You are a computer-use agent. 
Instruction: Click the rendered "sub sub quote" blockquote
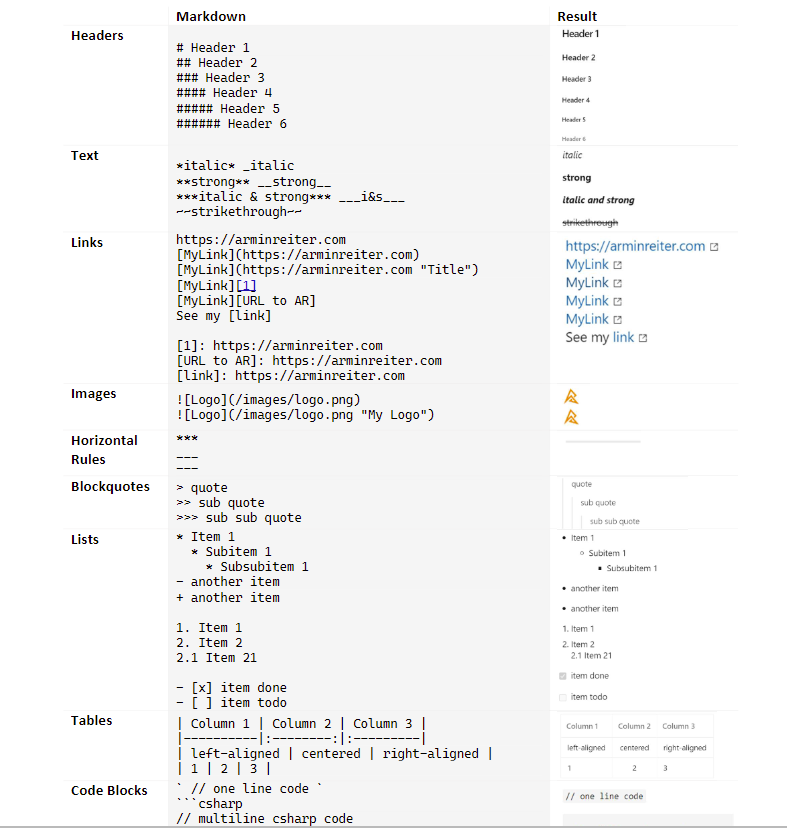point(614,521)
